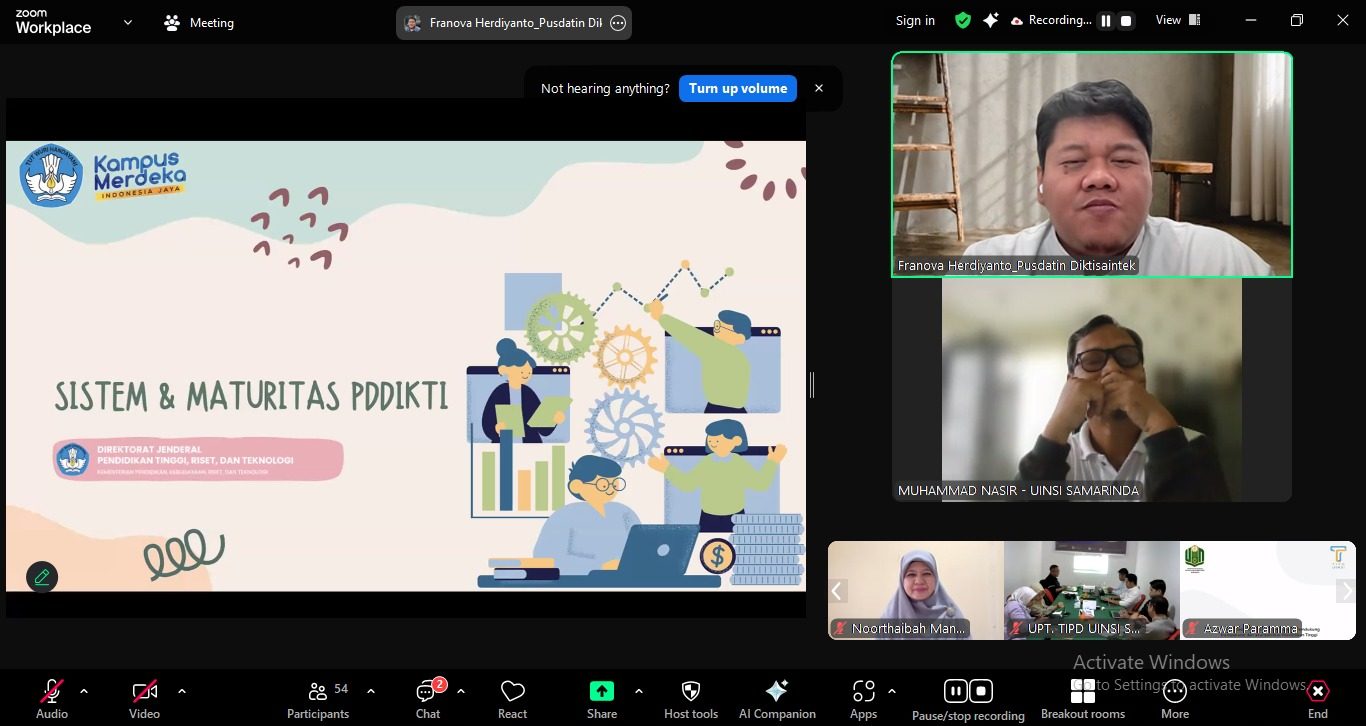Click the Sign in link

[x=915, y=20]
